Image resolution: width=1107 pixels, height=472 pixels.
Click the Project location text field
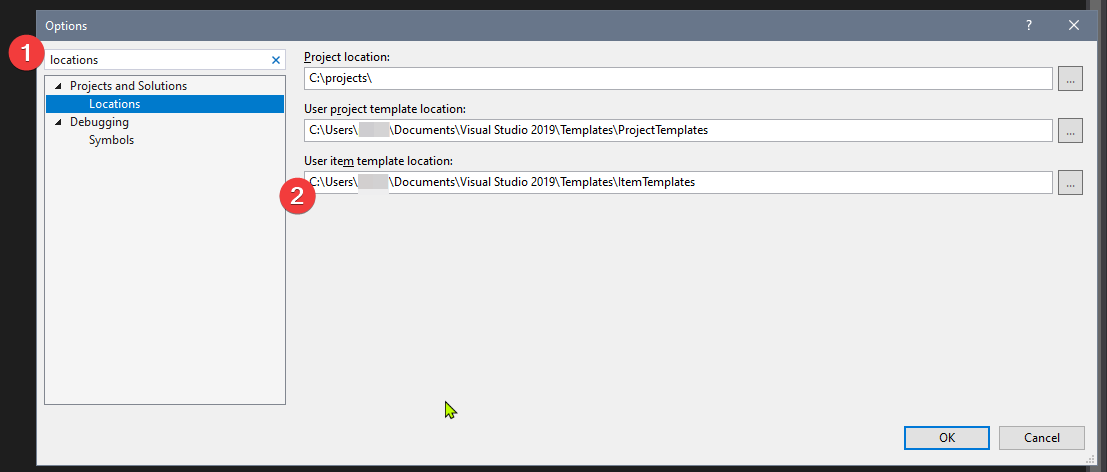tap(678, 78)
